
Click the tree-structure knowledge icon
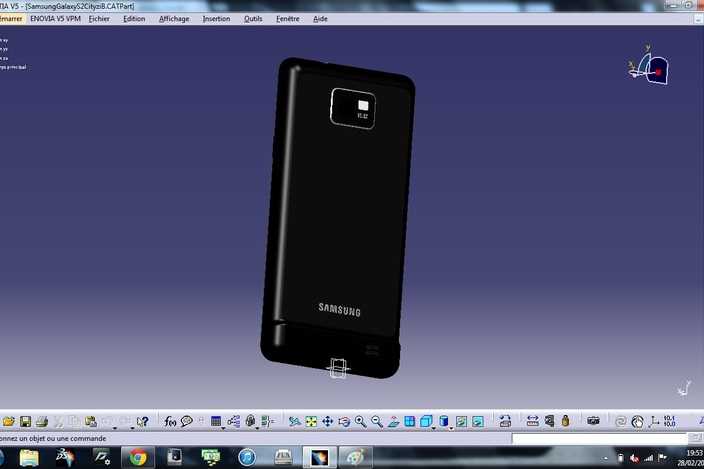(x=233, y=421)
